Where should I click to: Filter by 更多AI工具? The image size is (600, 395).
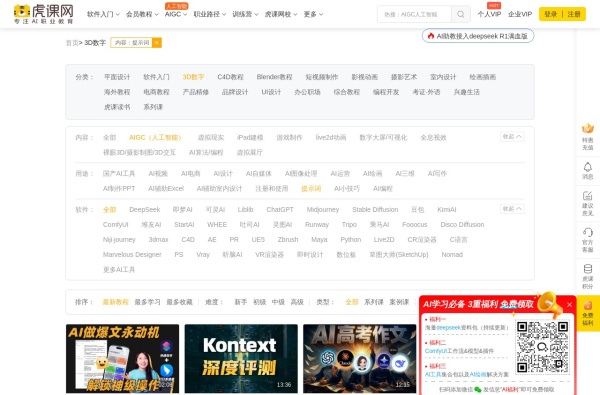coord(119,269)
